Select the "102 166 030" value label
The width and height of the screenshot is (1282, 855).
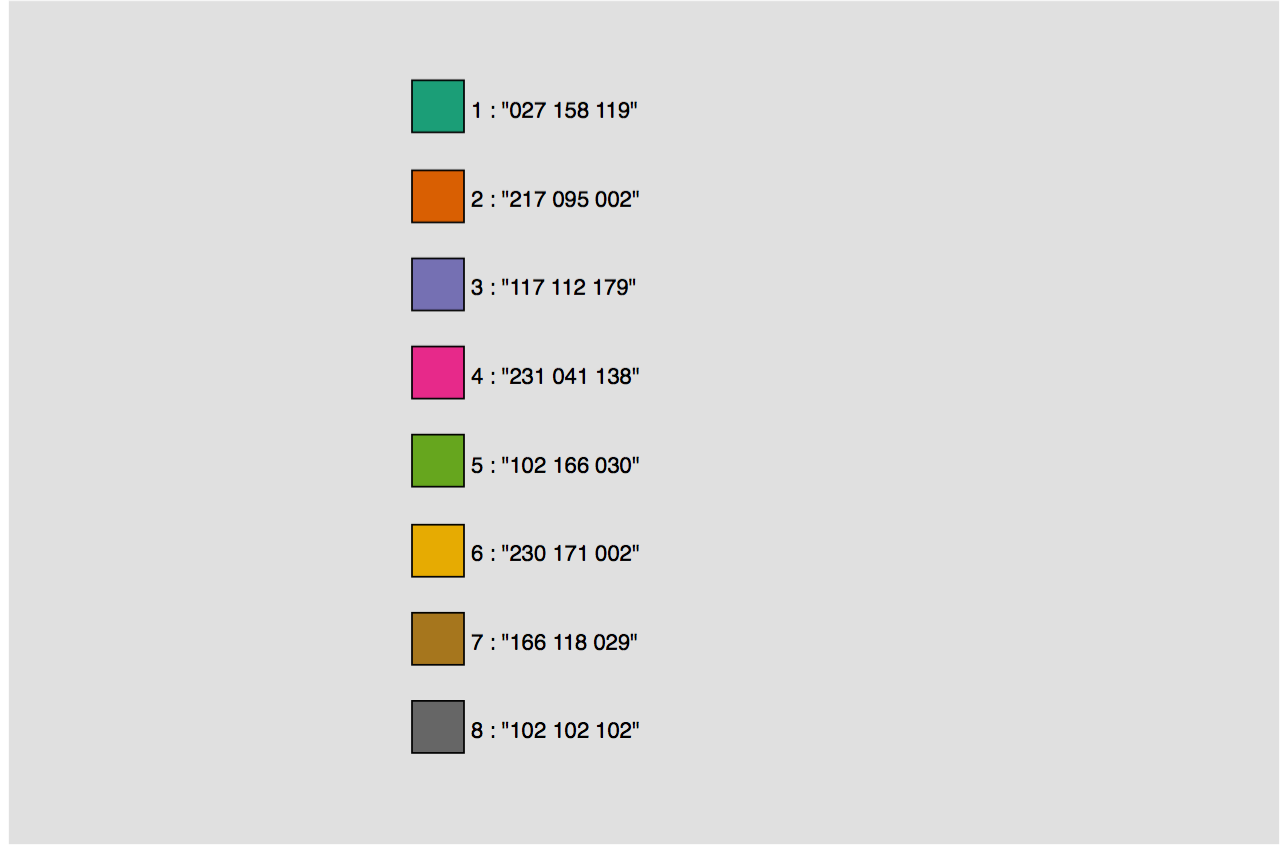[x=570, y=466]
